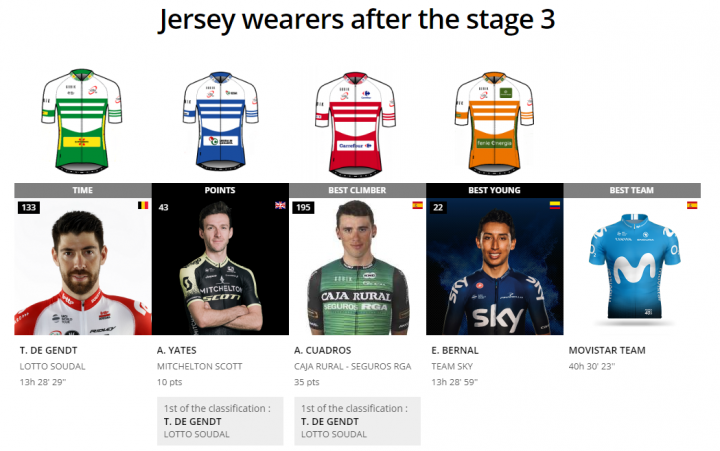Select the BEST TEAM header

coord(632,190)
